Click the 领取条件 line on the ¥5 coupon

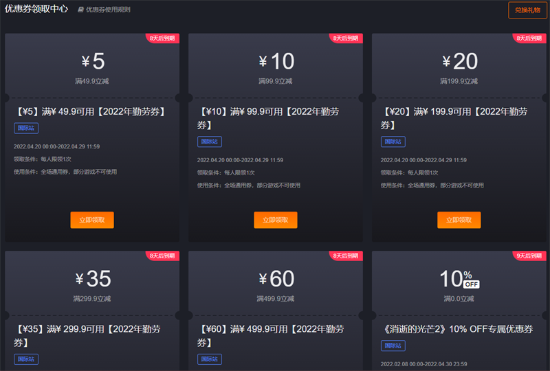pyautogui.click(x=42, y=159)
